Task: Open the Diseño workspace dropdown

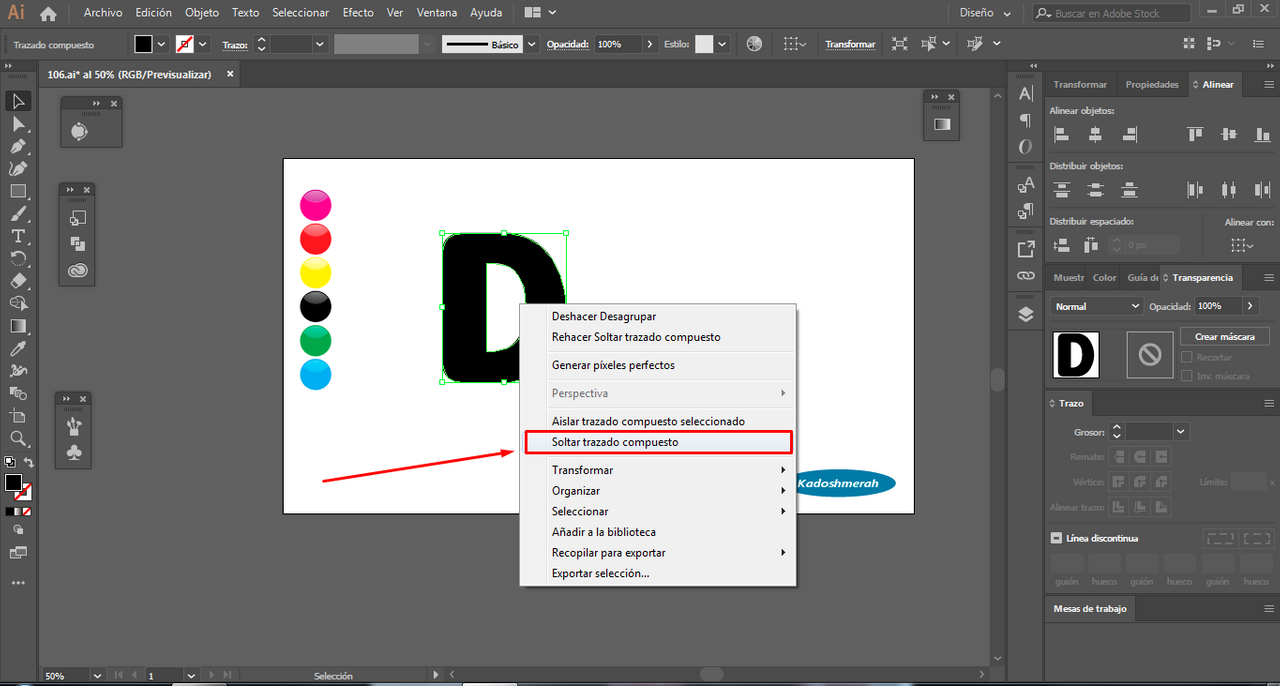Action: coord(984,13)
